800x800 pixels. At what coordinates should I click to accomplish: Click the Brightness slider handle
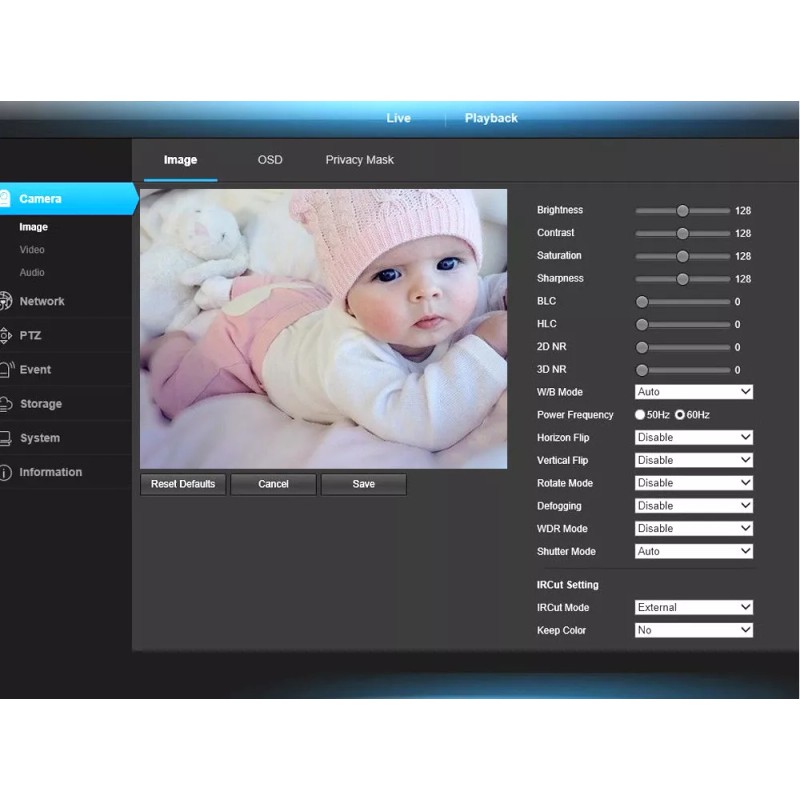tap(682, 211)
